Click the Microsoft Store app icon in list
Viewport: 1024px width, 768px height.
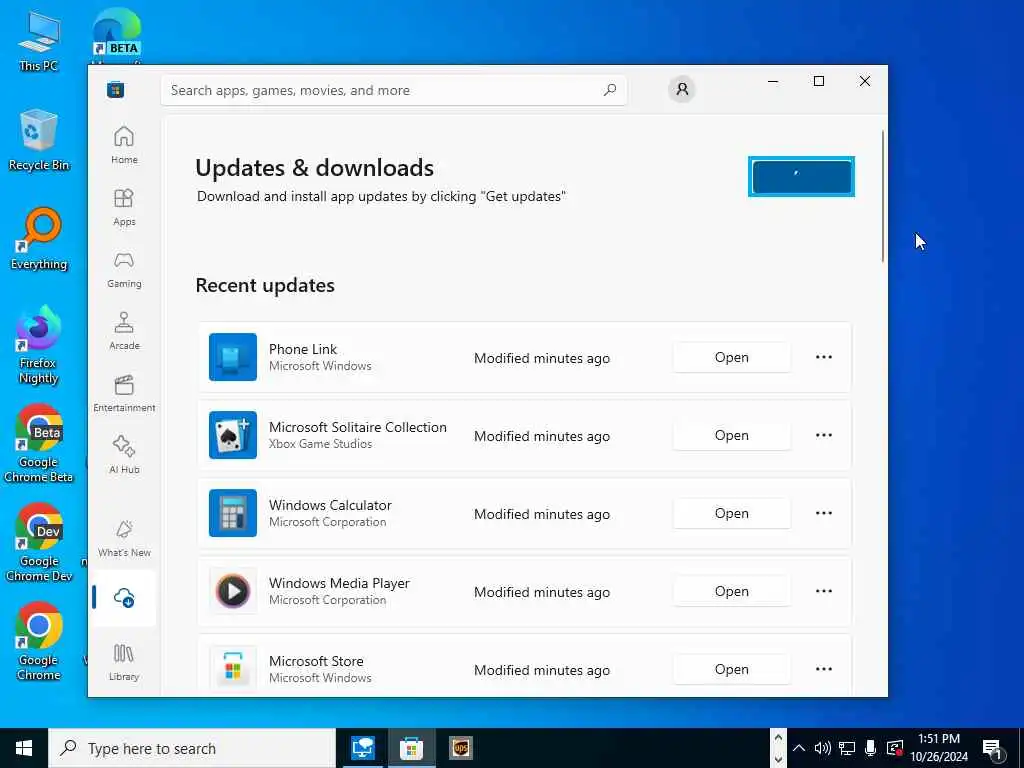click(x=232, y=669)
